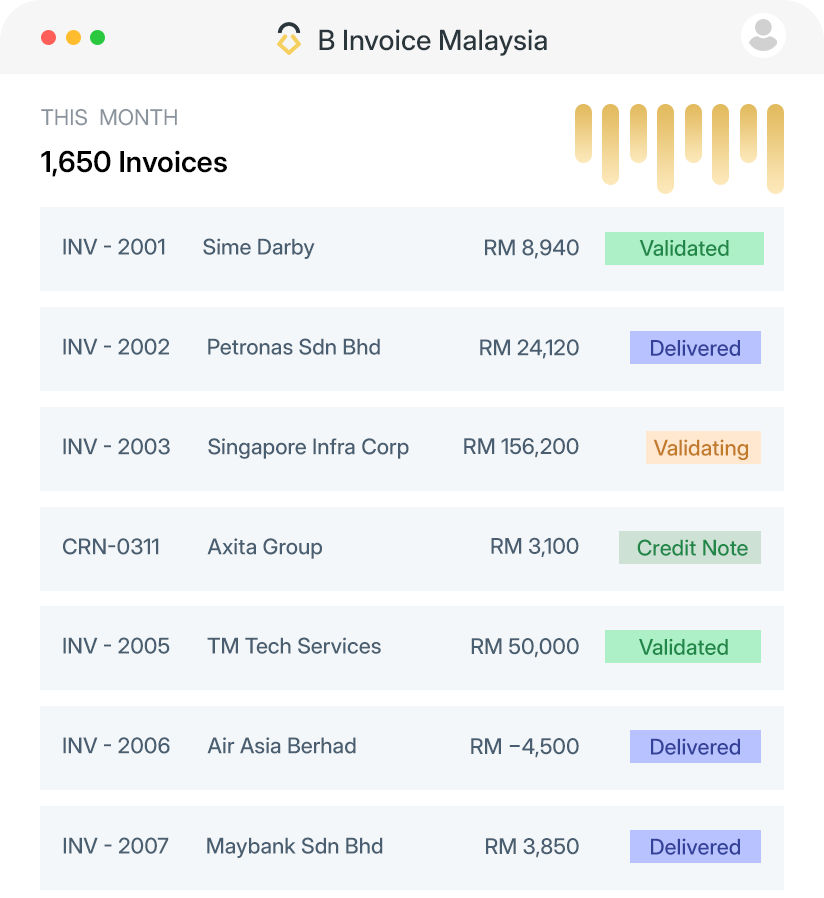Click the red close window dot

click(x=49, y=37)
